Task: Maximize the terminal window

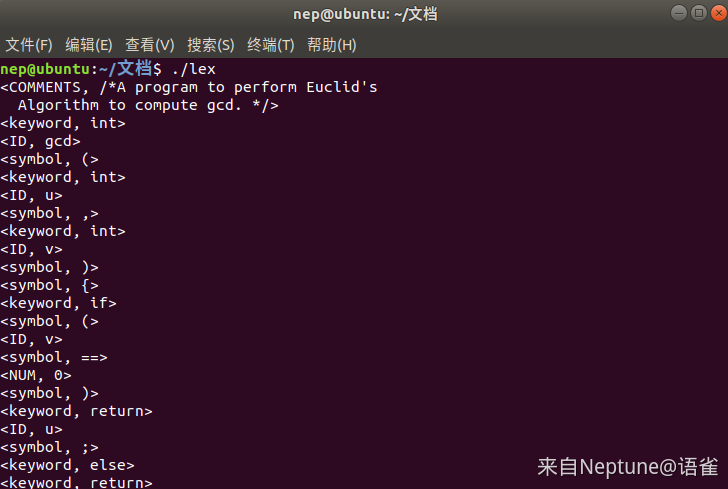Action: click(x=699, y=13)
